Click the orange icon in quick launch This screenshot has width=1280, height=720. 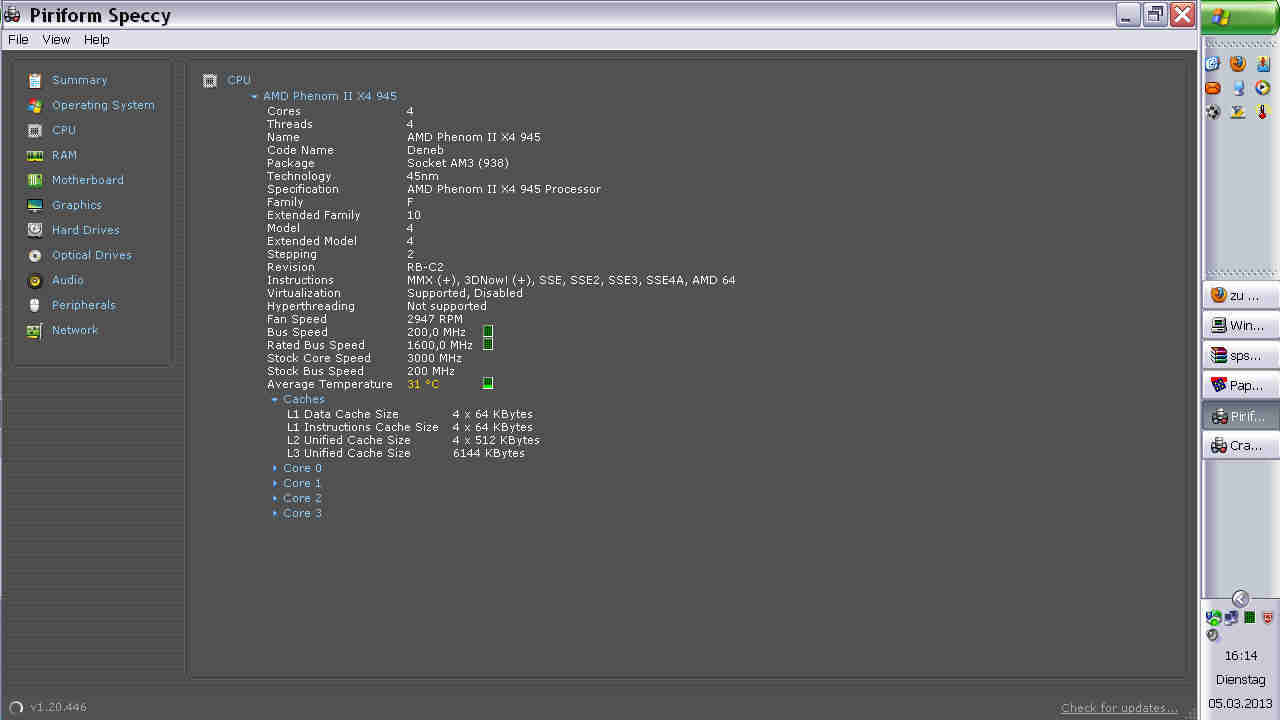(x=1213, y=88)
